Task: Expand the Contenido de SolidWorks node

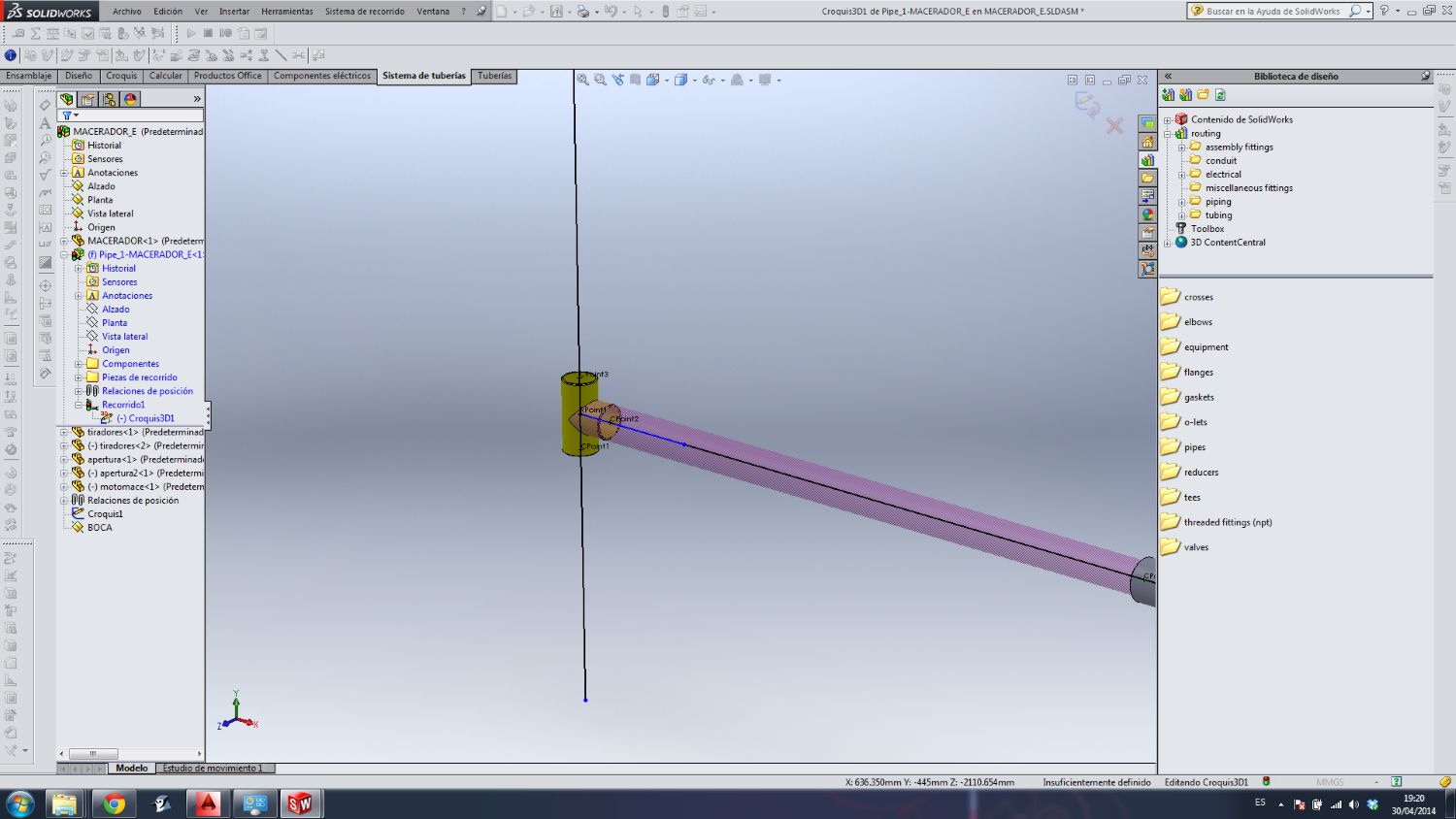Action: pyautogui.click(x=1168, y=120)
